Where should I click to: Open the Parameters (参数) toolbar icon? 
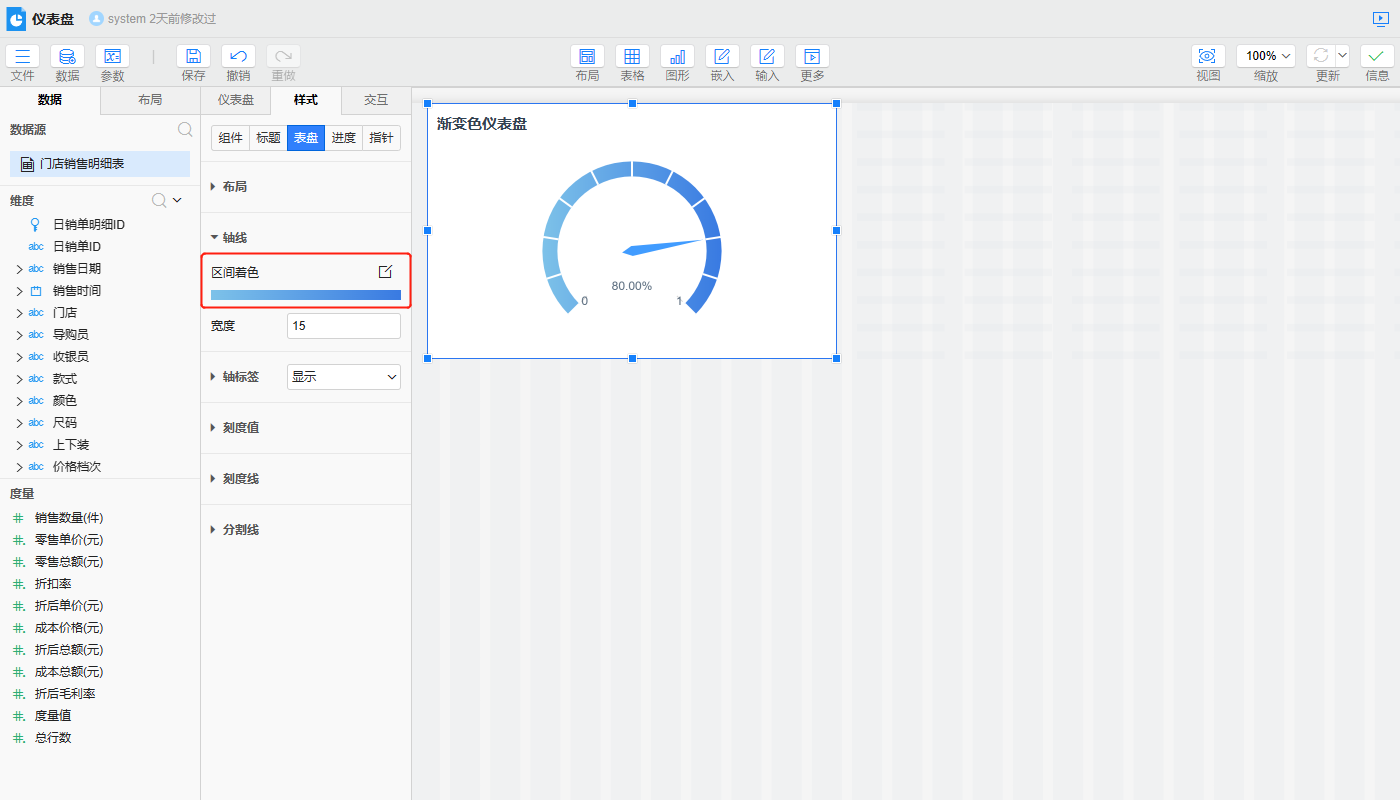(112, 57)
